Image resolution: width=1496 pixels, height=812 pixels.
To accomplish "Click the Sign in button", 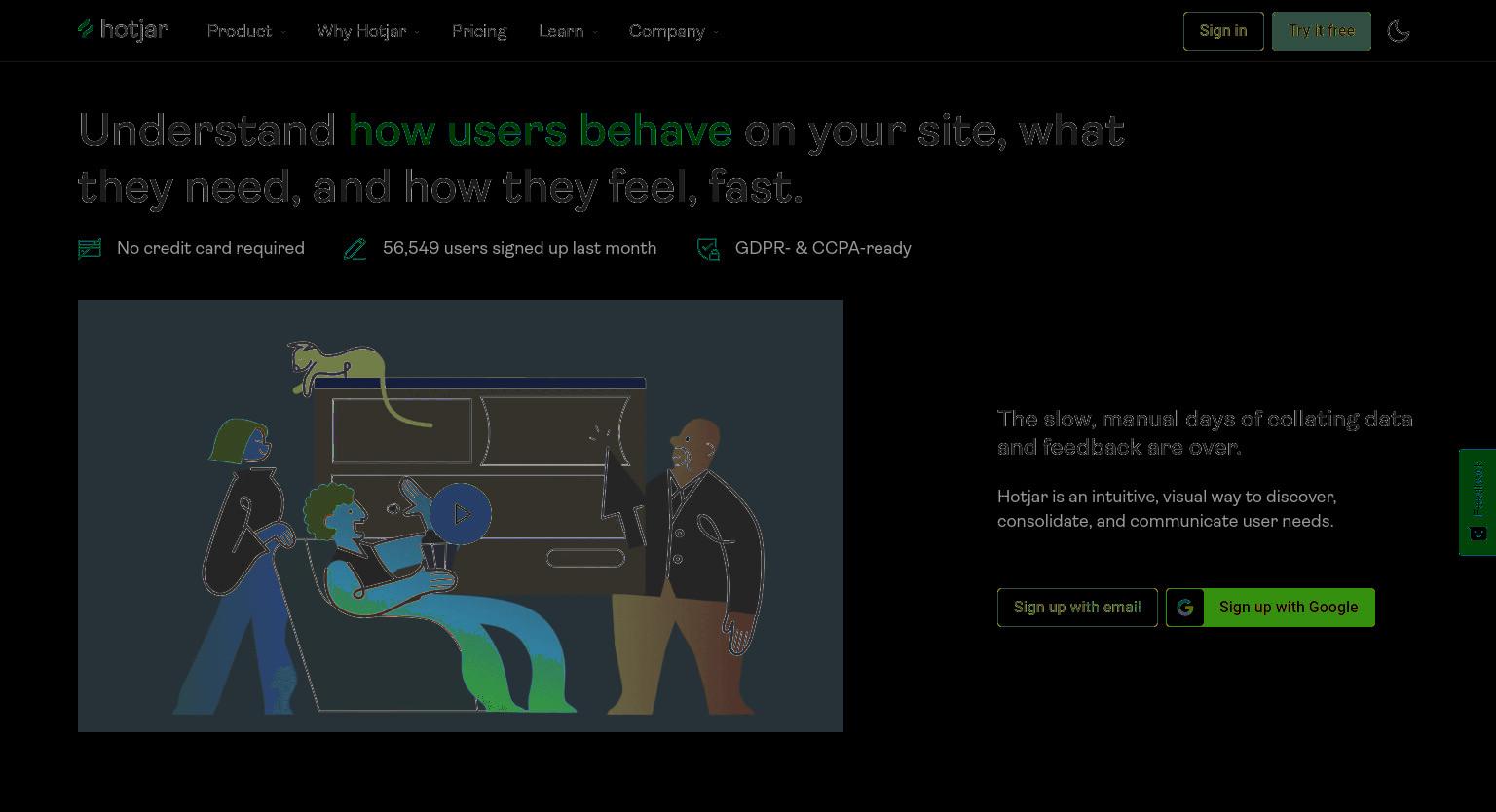I will 1223,31.
